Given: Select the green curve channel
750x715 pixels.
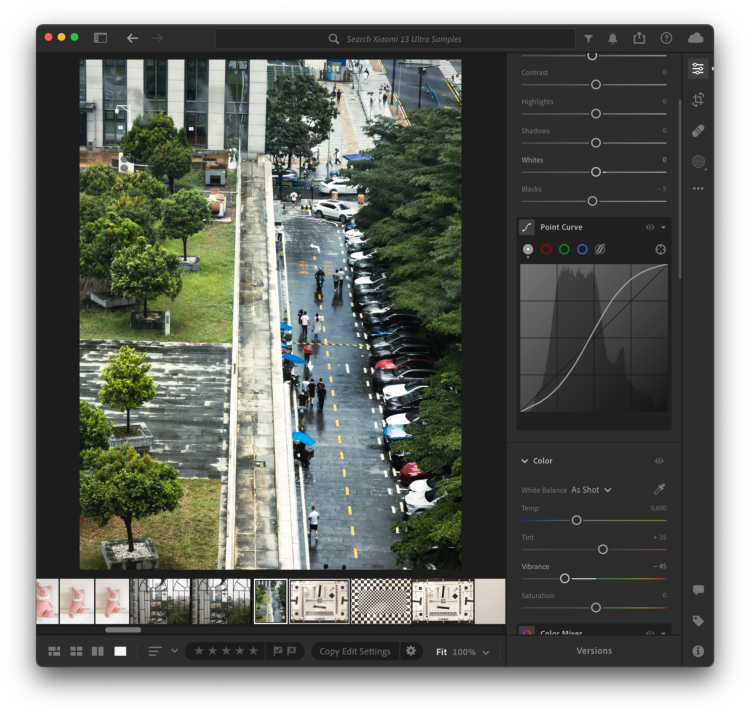Looking at the screenshot, I should [x=564, y=249].
